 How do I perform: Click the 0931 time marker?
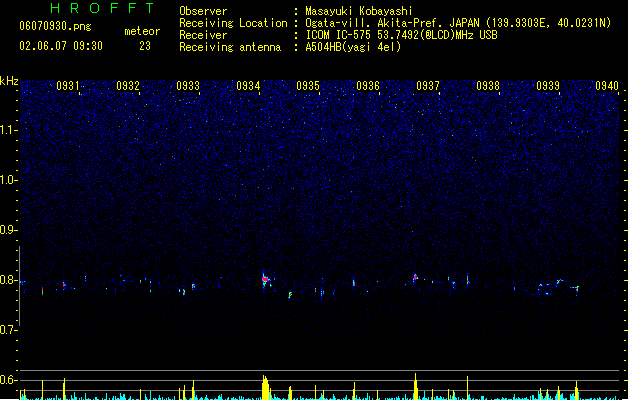[x=67, y=86]
